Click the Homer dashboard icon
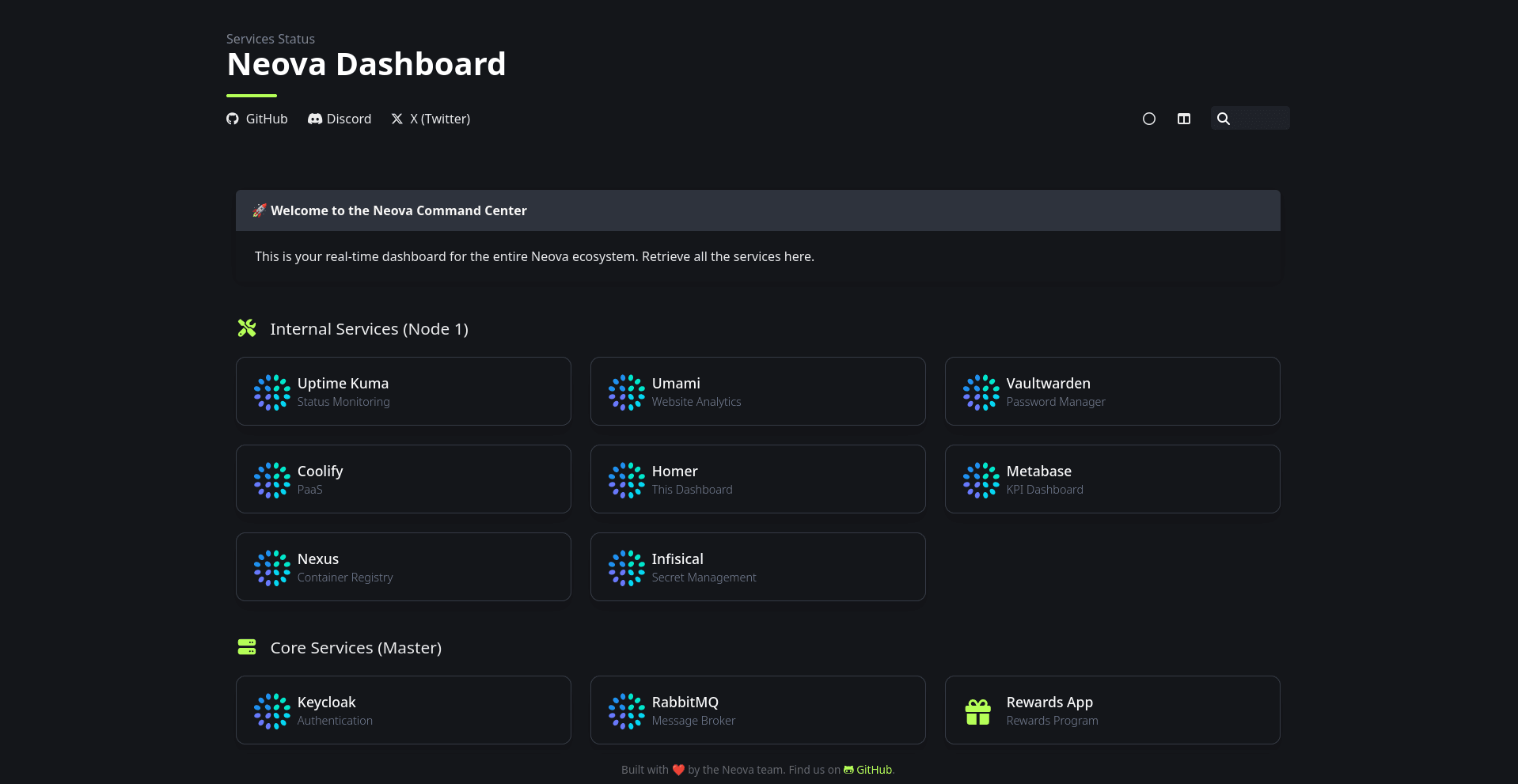The width and height of the screenshot is (1518, 784). (x=626, y=480)
